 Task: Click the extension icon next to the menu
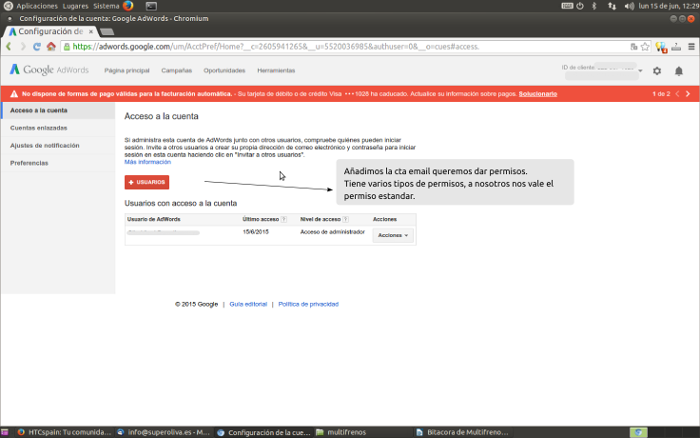[676, 46]
